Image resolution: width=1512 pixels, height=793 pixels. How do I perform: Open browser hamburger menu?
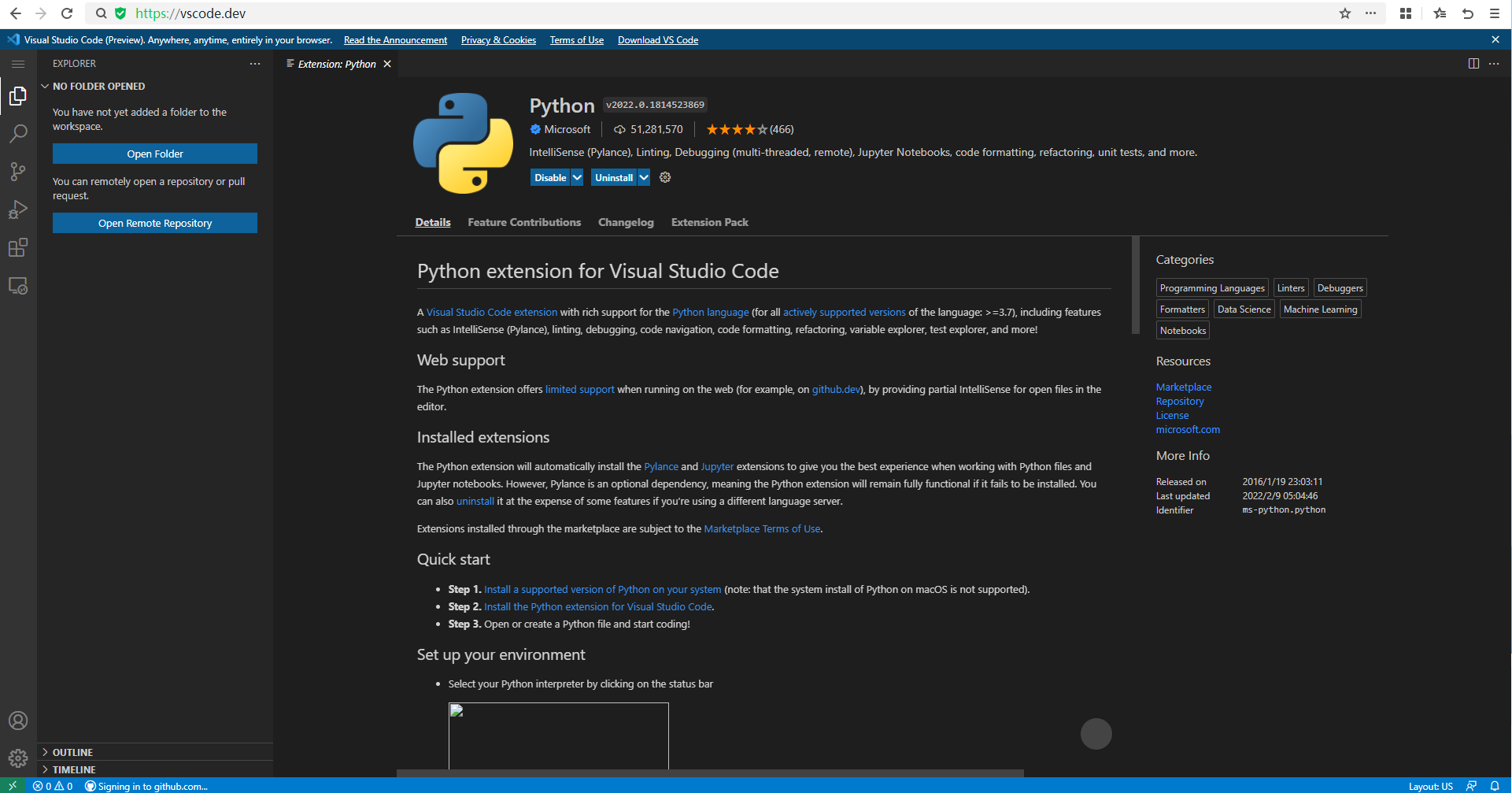tap(1495, 13)
